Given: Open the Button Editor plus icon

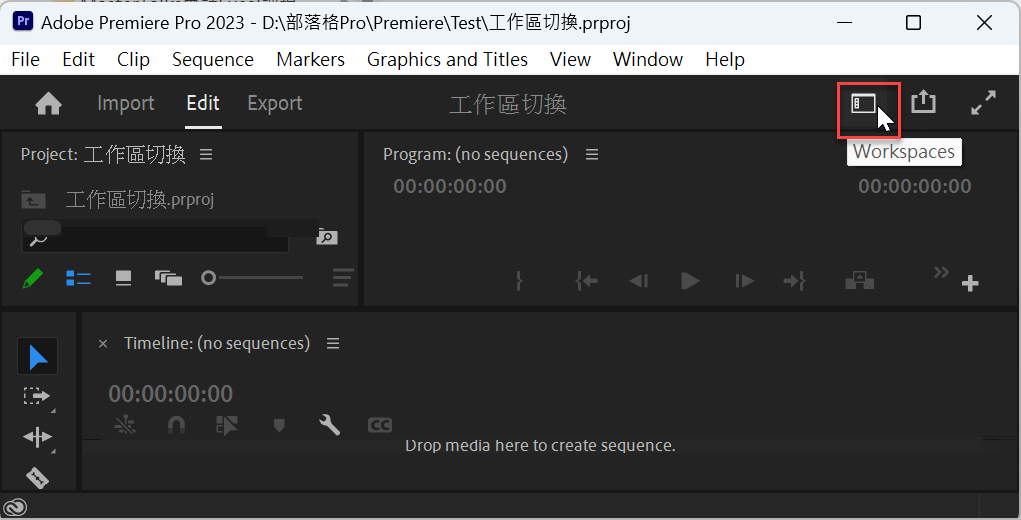Looking at the screenshot, I should click(x=970, y=283).
